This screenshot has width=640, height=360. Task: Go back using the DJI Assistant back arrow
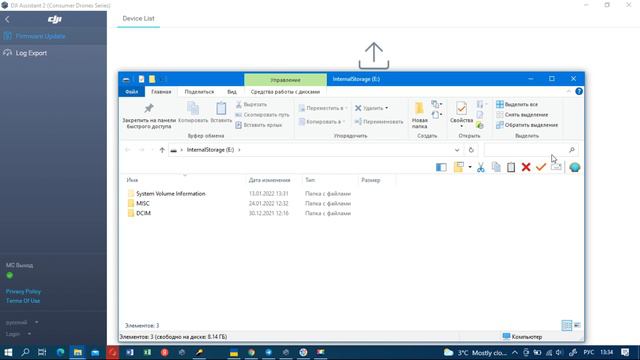coord(7,19)
